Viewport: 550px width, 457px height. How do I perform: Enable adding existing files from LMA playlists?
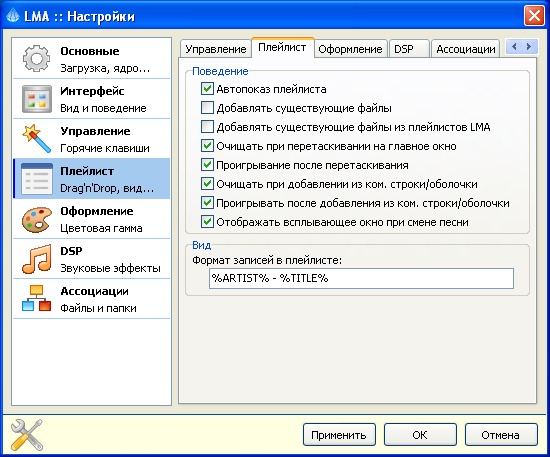[x=207, y=127]
